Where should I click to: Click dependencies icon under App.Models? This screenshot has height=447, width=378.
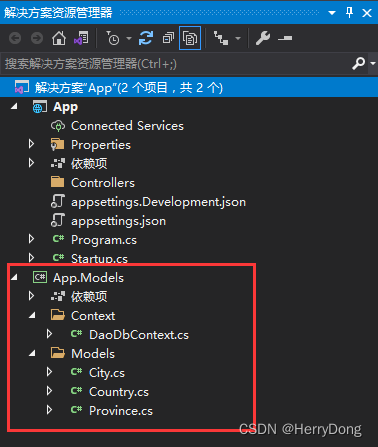point(58,296)
